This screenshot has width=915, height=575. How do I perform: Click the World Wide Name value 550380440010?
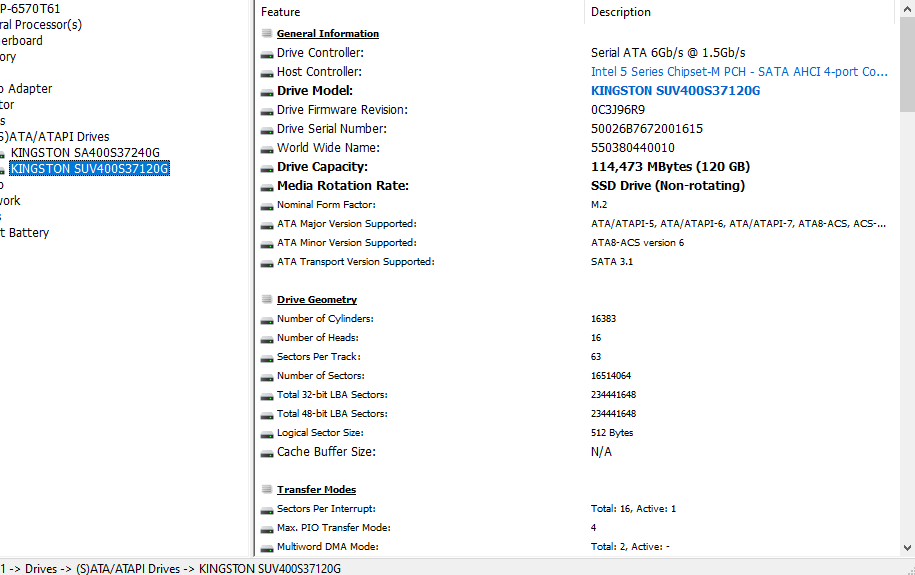tap(633, 148)
